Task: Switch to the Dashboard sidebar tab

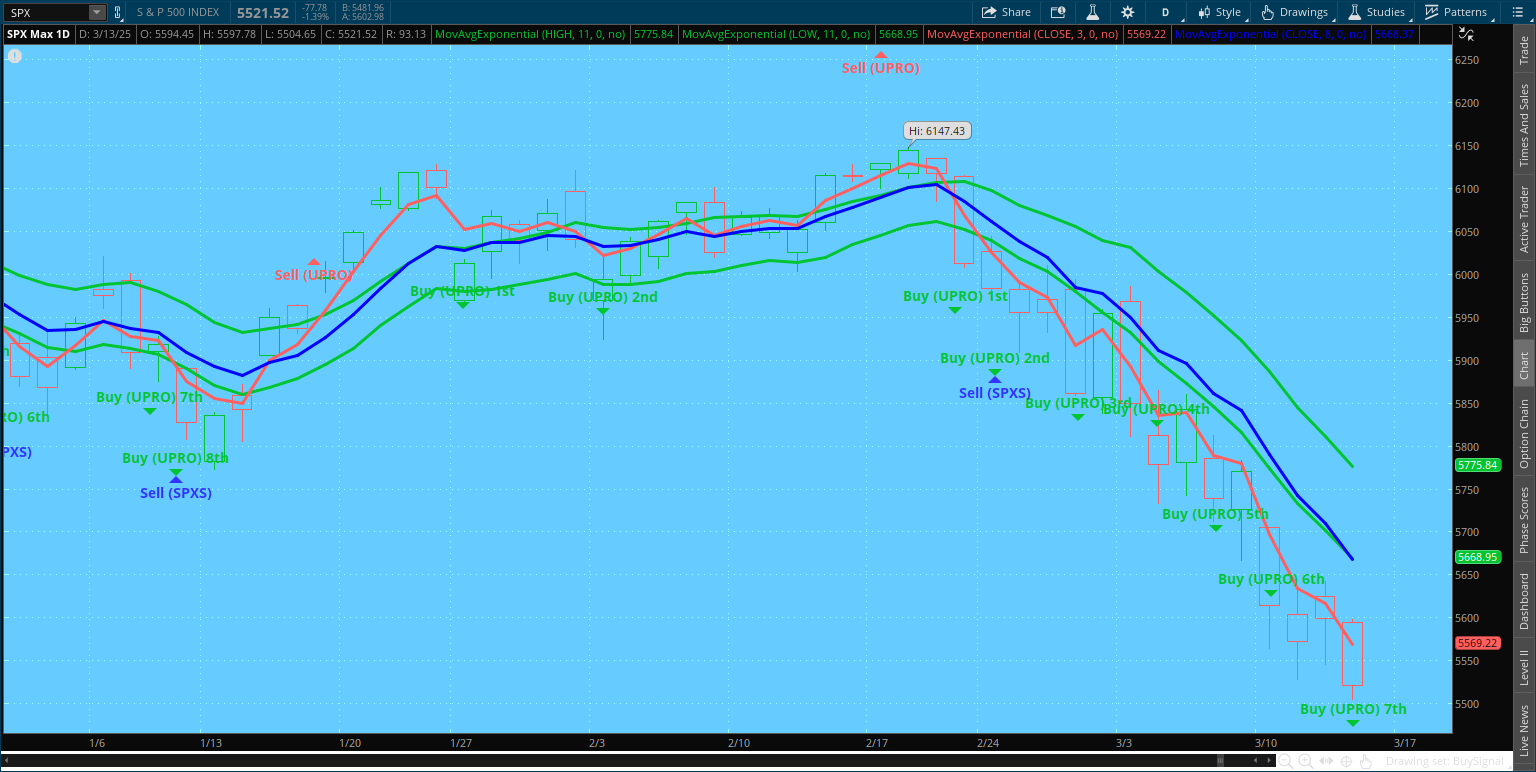Action: point(1524,602)
